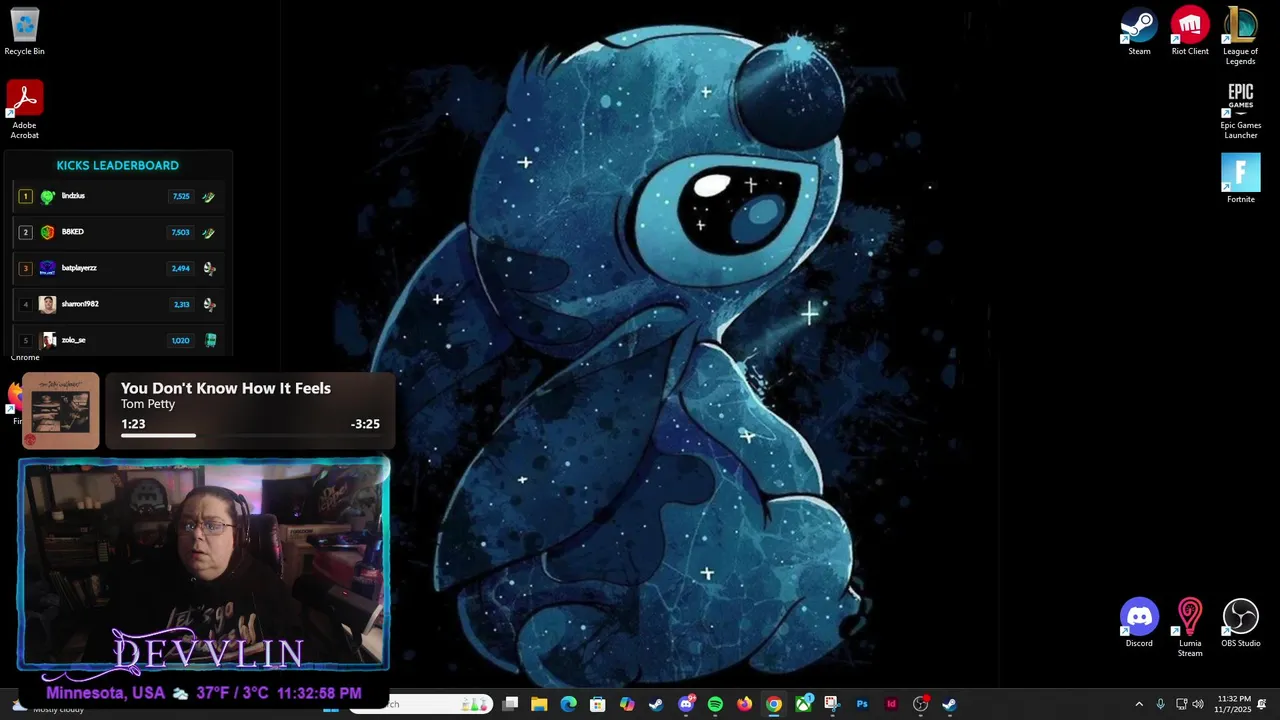This screenshot has height=720, width=1280.
Task: Click the Kicks Leaderboard heading
Action: [118, 165]
